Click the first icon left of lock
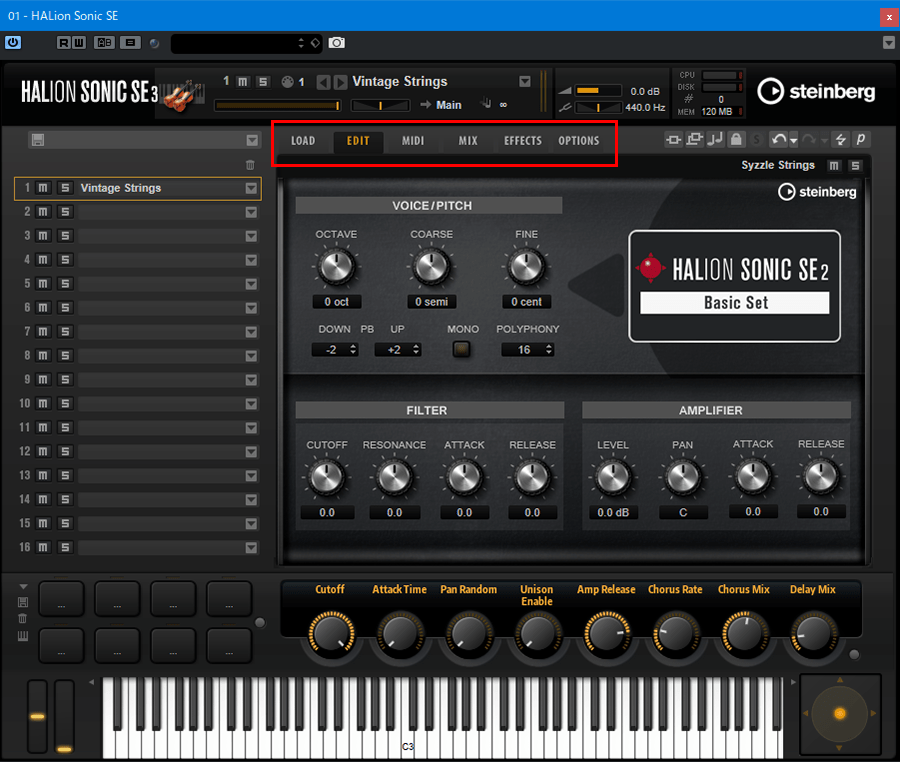This screenshot has width=900, height=762. click(715, 139)
